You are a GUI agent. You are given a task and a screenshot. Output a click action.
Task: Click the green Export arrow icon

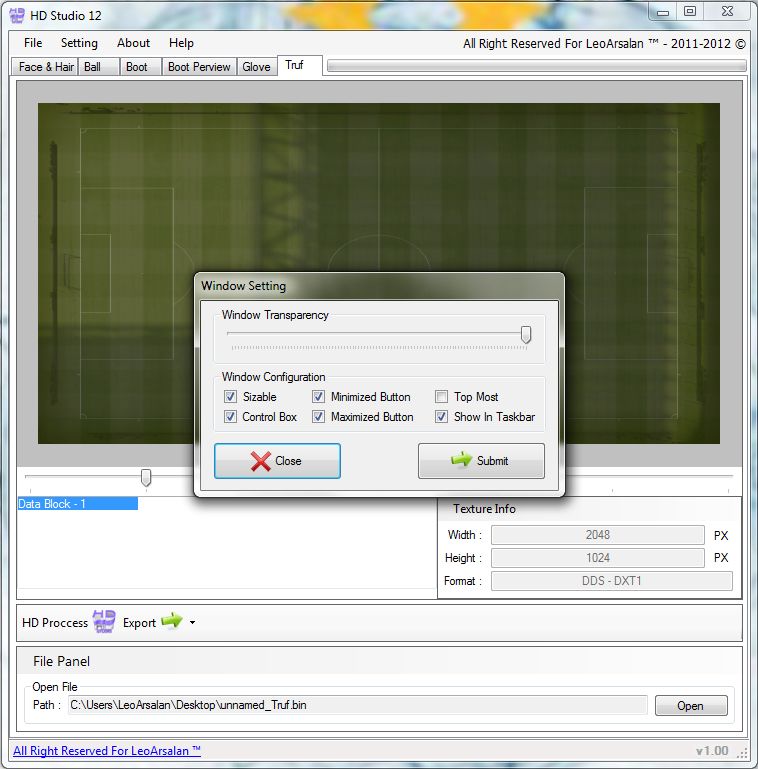point(171,622)
